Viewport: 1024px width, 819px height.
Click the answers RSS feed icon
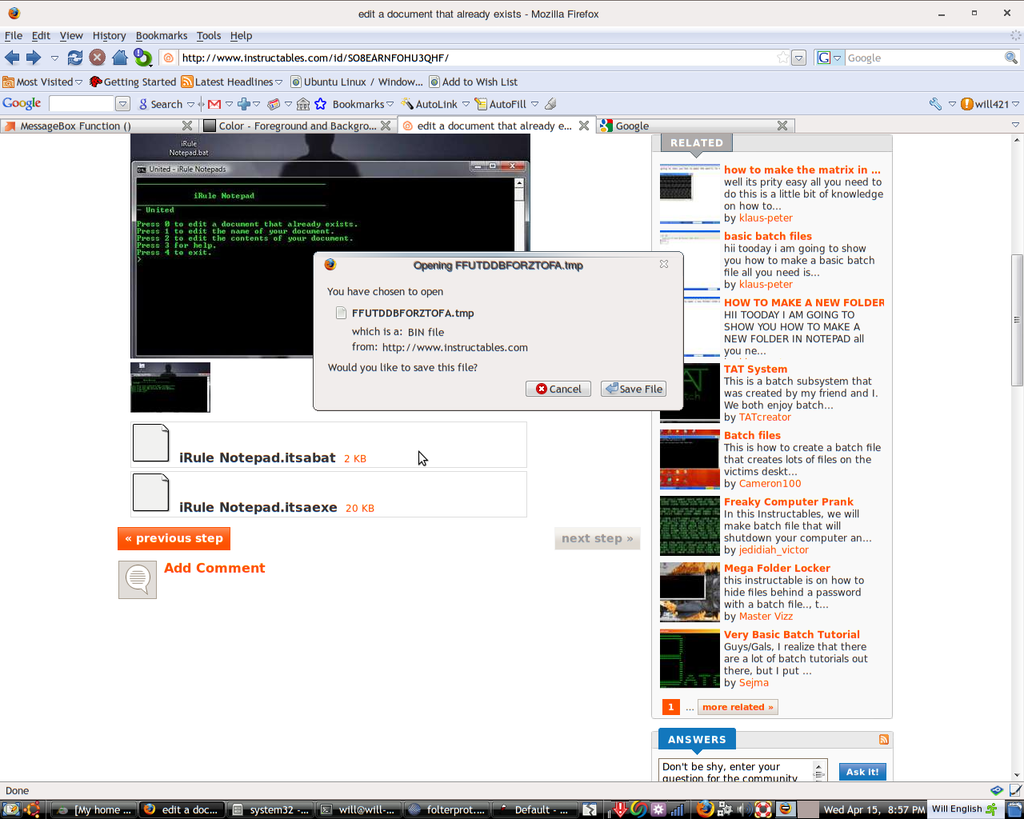883,740
